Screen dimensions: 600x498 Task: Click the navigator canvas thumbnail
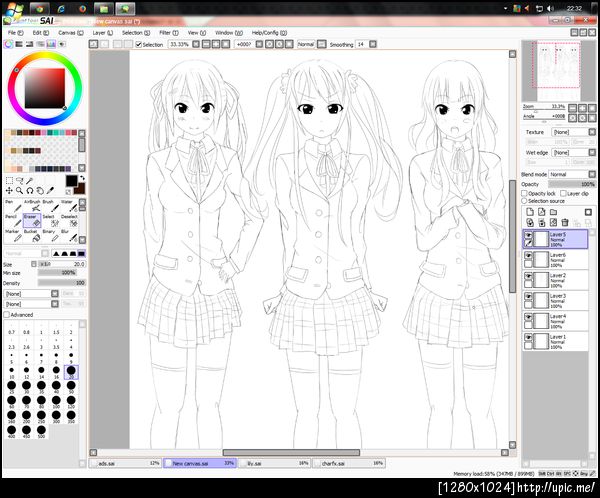tap(558, 71)
